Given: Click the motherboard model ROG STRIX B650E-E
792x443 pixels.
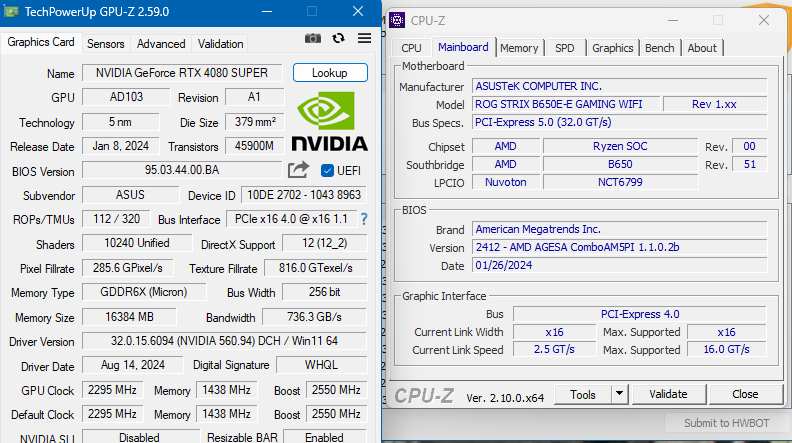Looking at the screenshot, I should 566,104.
